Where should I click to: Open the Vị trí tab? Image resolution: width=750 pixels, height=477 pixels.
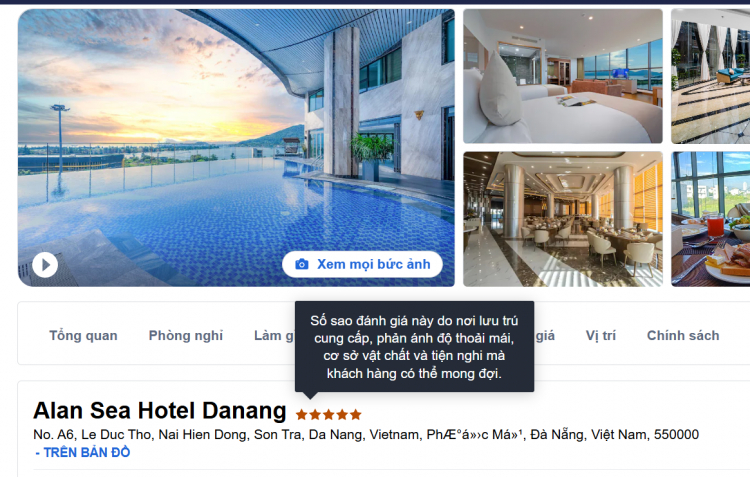tap(601, 335)
